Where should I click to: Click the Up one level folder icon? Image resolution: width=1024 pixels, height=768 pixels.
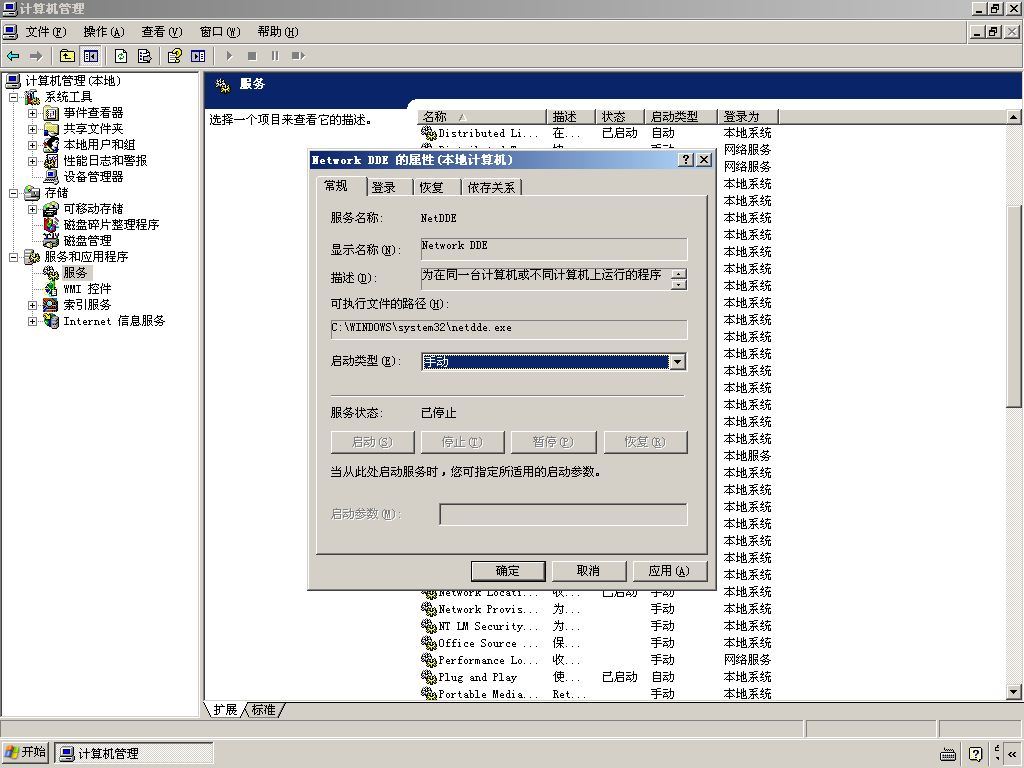67,56
